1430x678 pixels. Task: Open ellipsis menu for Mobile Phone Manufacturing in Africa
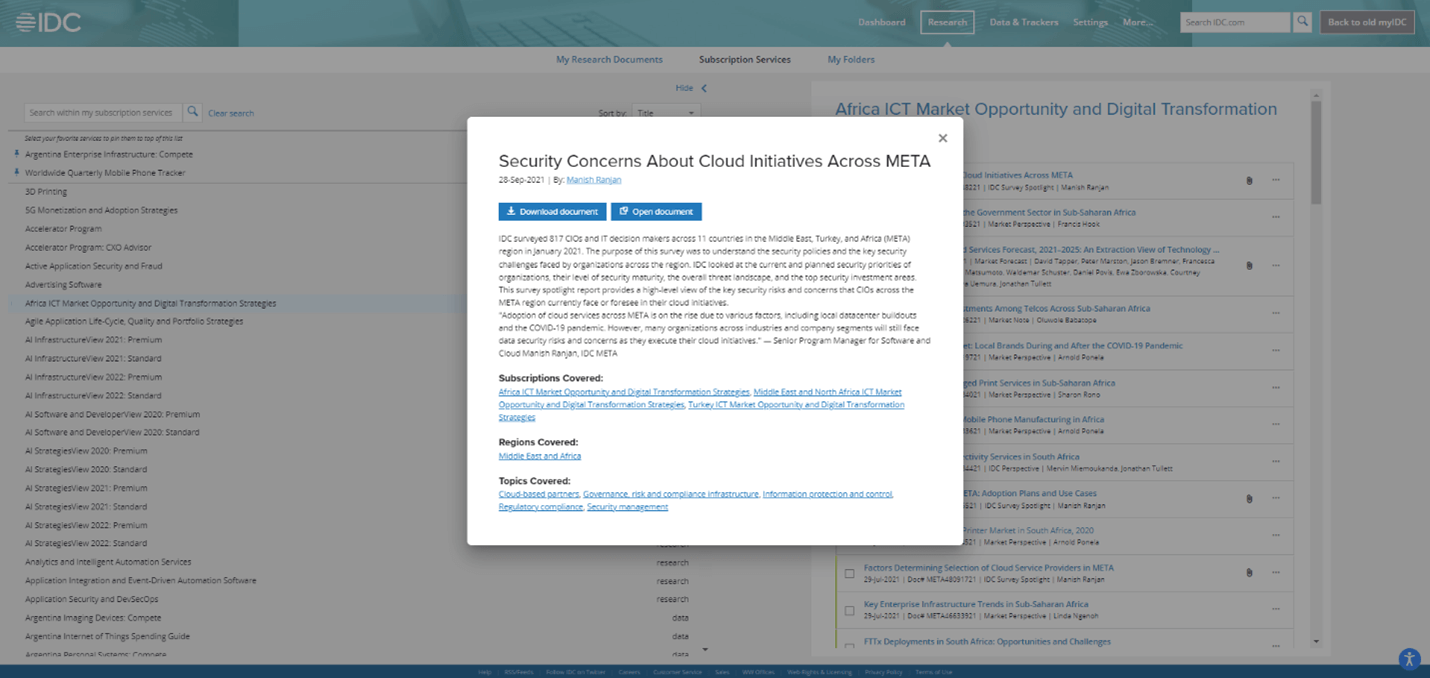pos(1276,424)
